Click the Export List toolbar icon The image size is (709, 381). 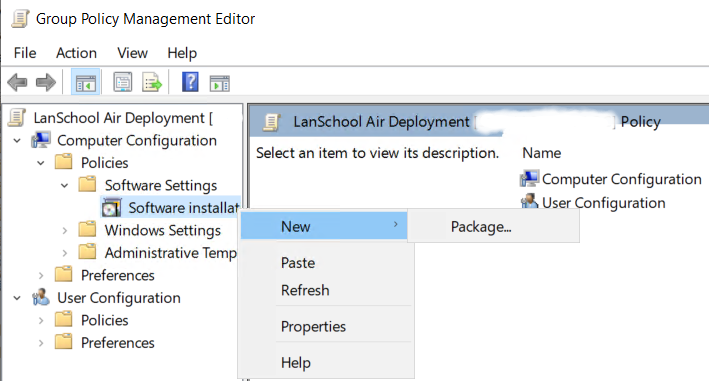[152, 83]
